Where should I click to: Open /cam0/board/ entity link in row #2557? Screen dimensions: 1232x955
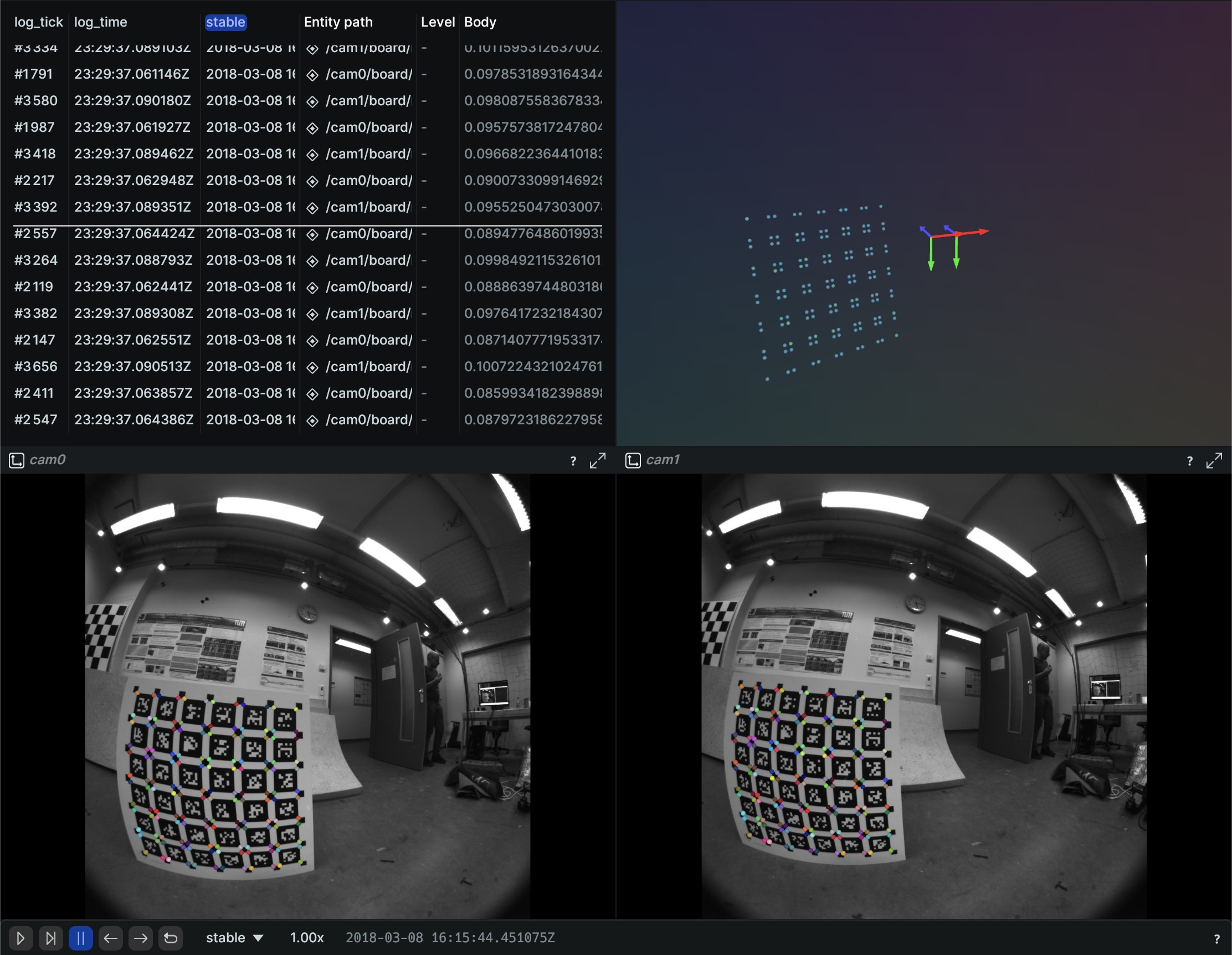tap(369, 234)
